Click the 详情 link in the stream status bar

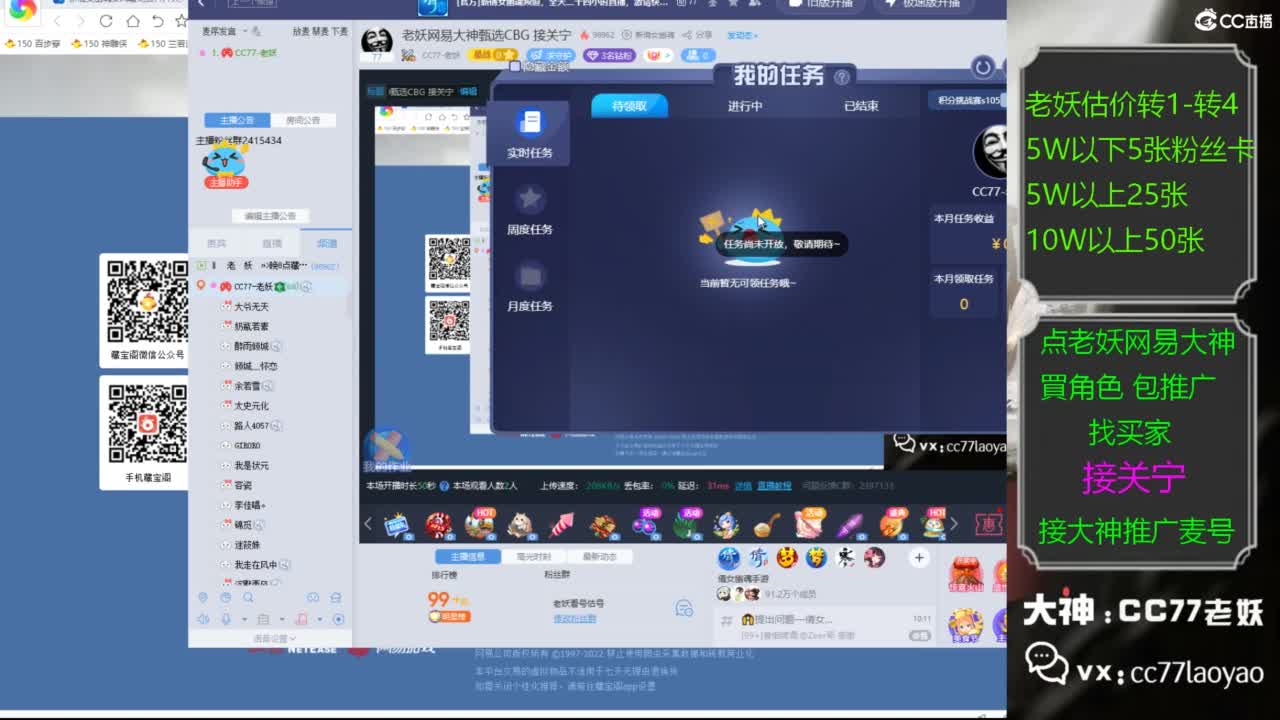point(743,486)
